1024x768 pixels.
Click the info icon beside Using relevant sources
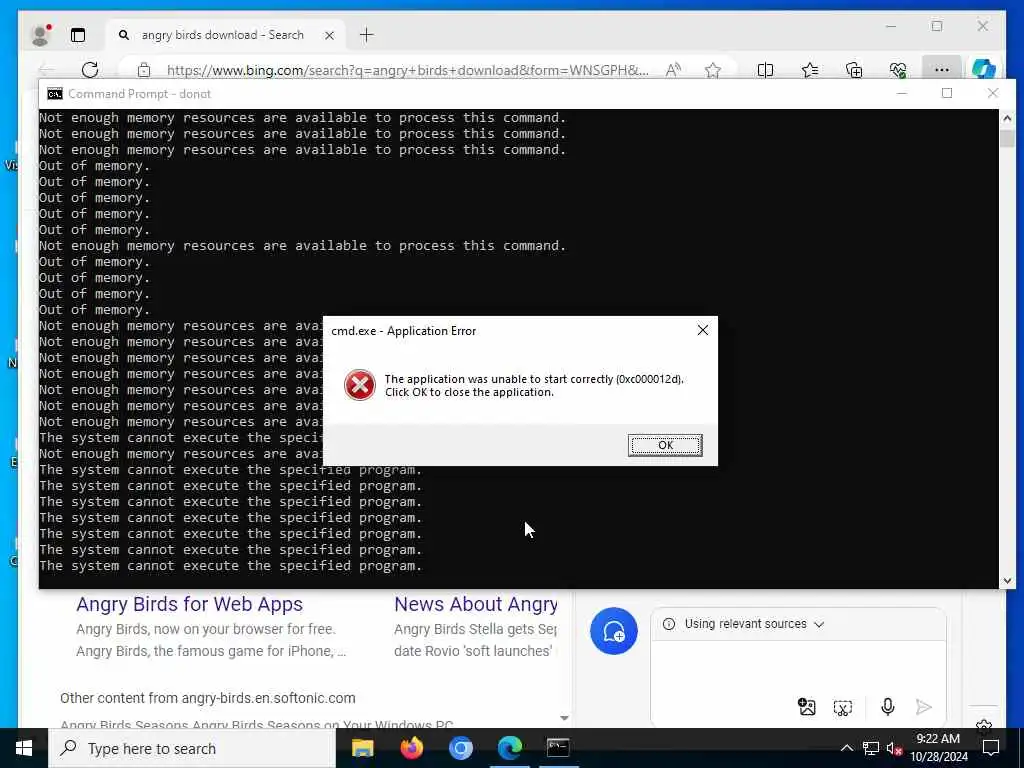pyautogui.click(x=669, y=624)
